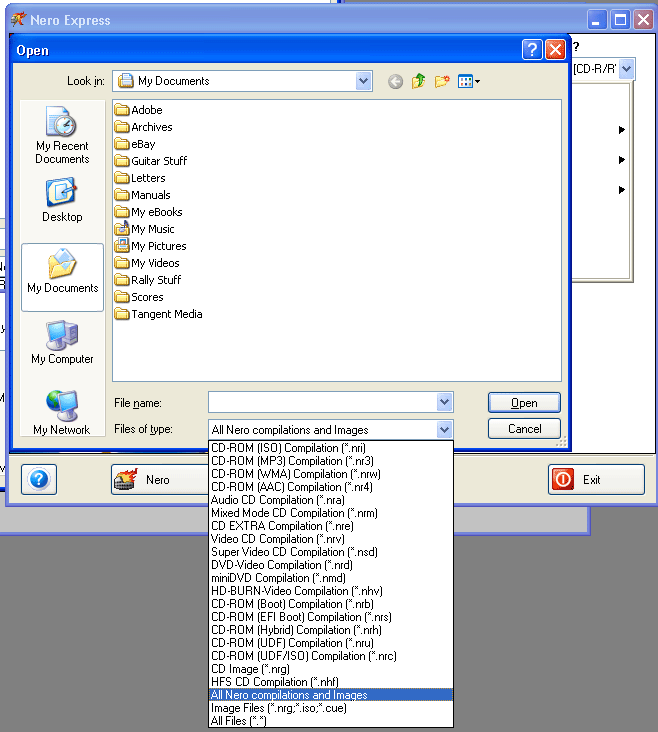
Task: Cancel the Open dialog
Action: (524, 429)
